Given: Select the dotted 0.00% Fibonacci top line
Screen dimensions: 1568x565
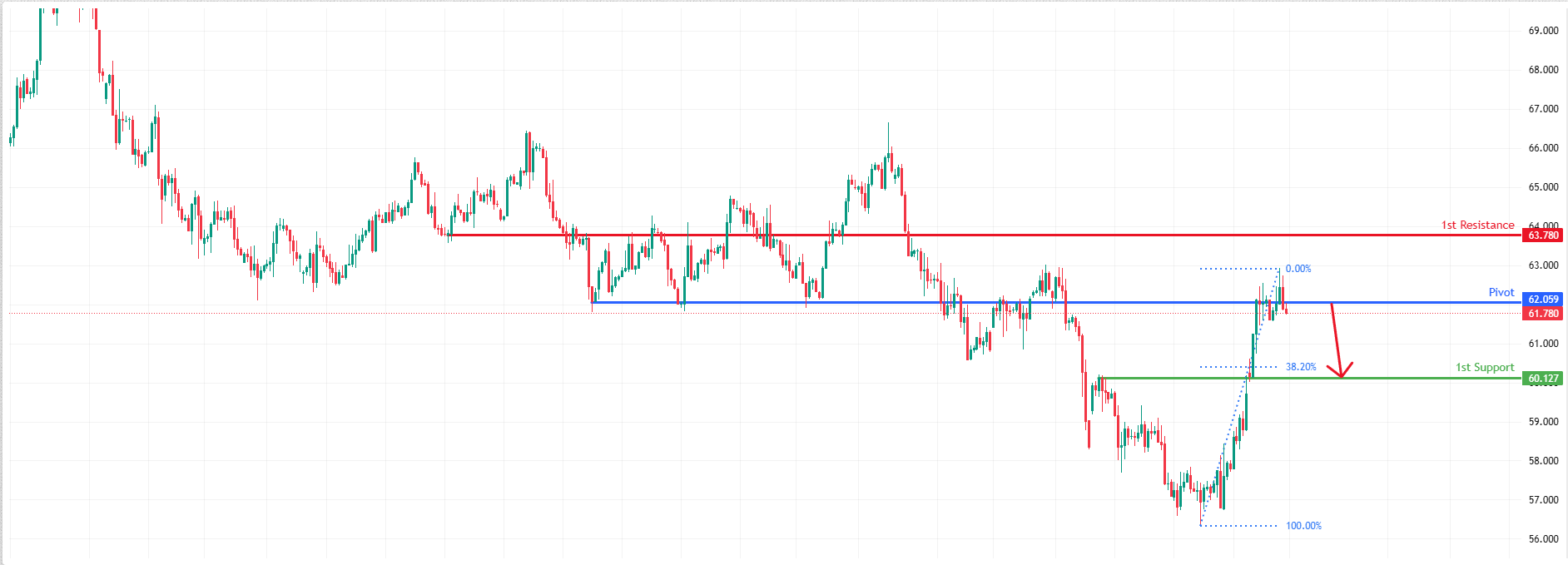Looking at the screenshot, I should pos(1238,269).
